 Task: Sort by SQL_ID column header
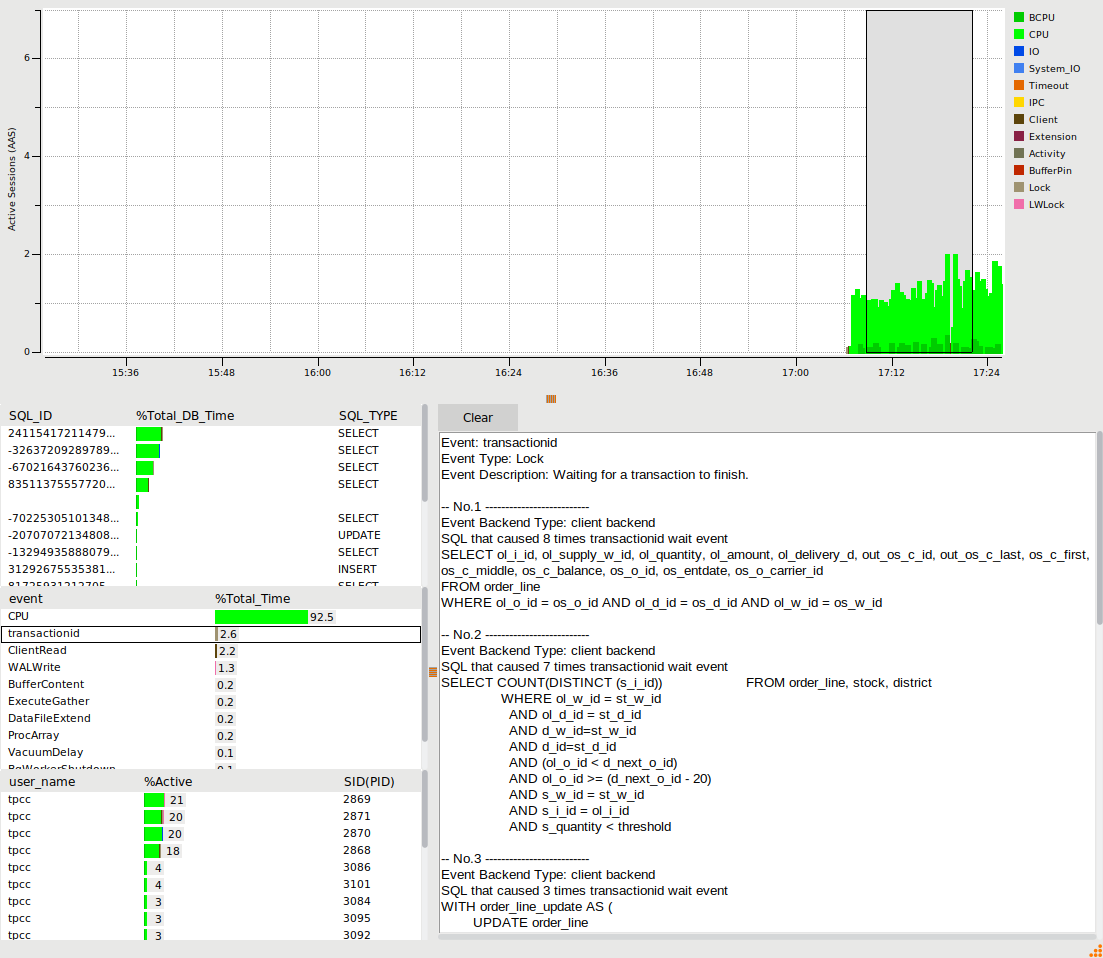(x=32, y=416)
